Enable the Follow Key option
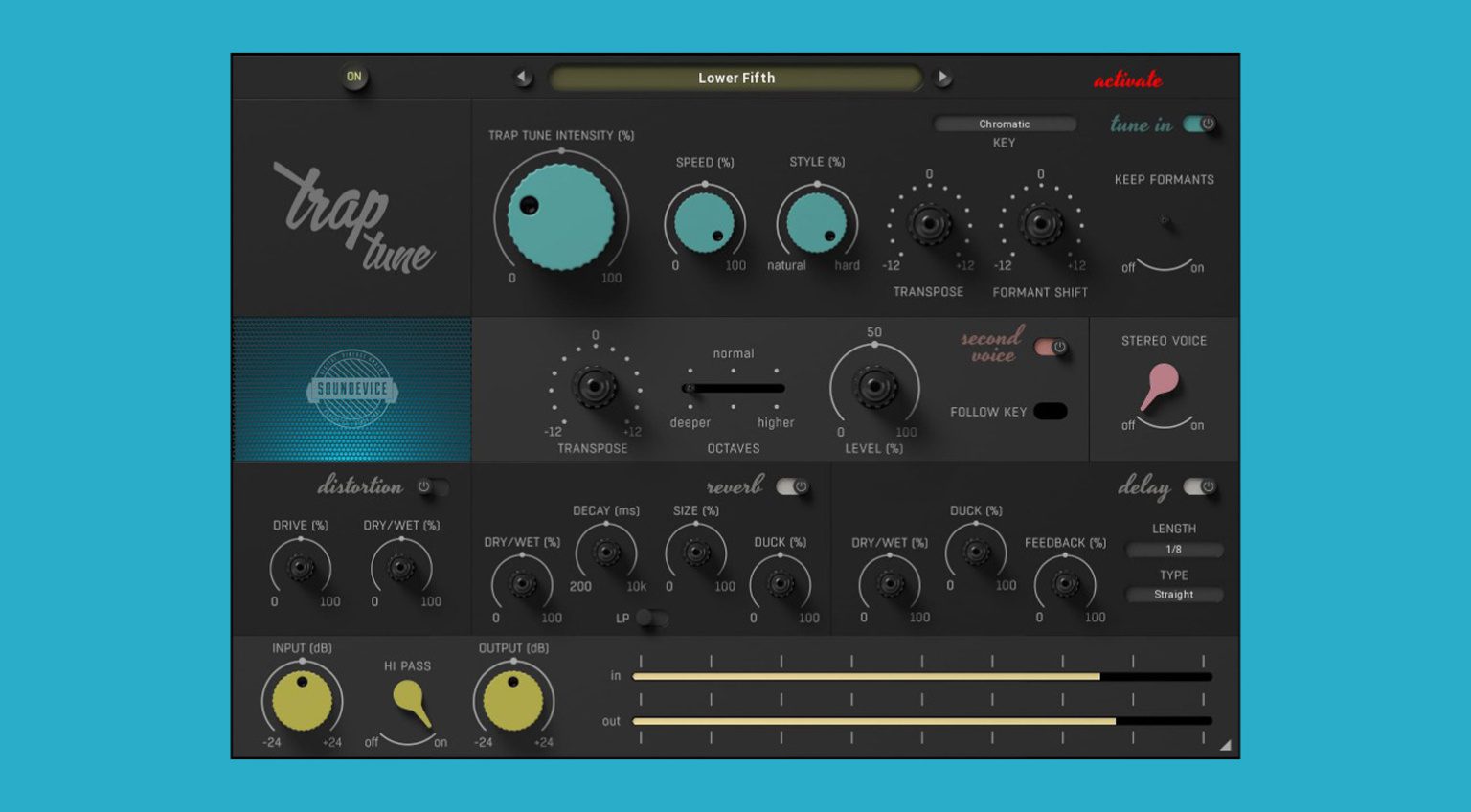 pos(1051,411)
